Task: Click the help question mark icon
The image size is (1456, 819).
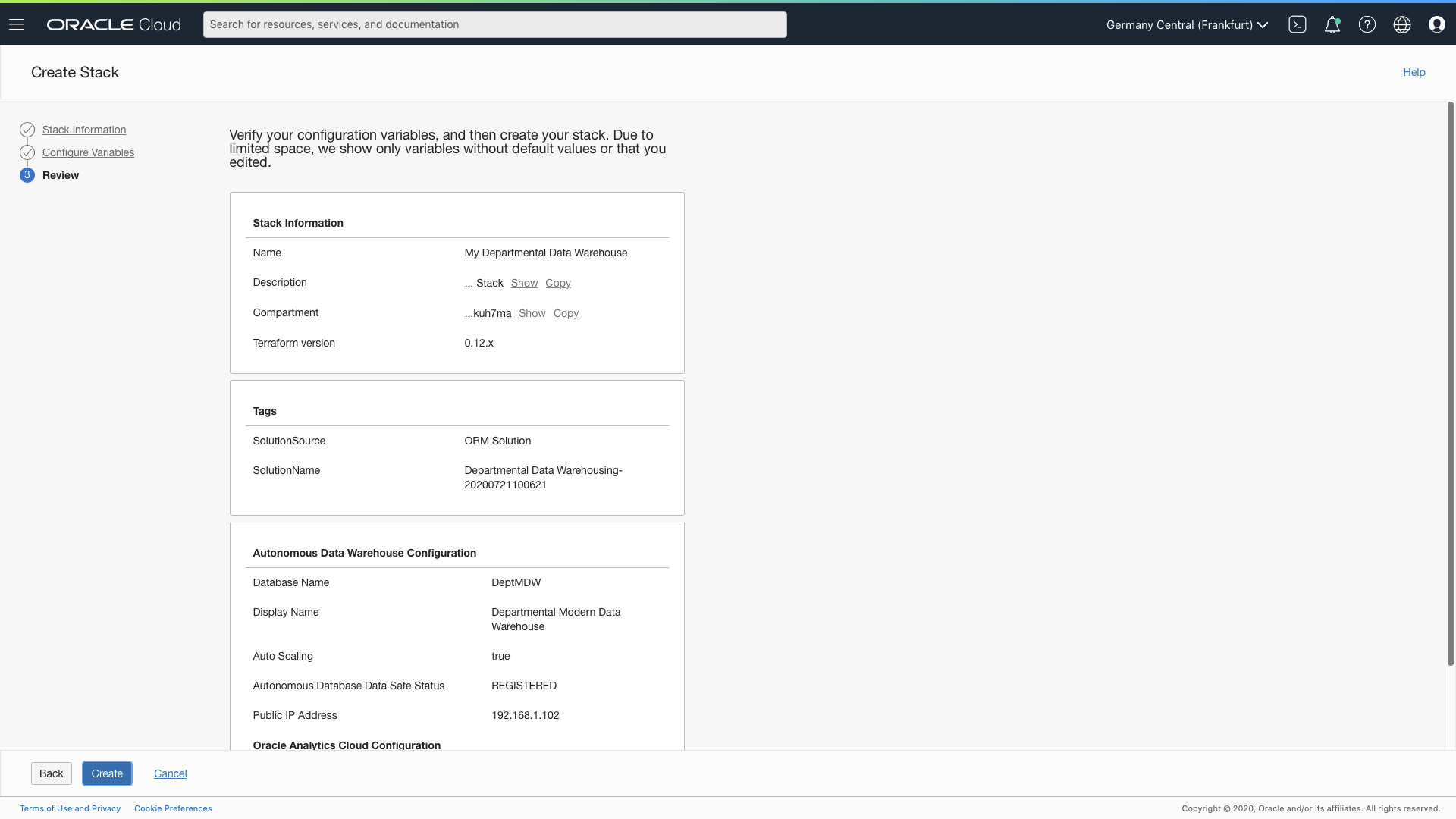Action: 1367,24
